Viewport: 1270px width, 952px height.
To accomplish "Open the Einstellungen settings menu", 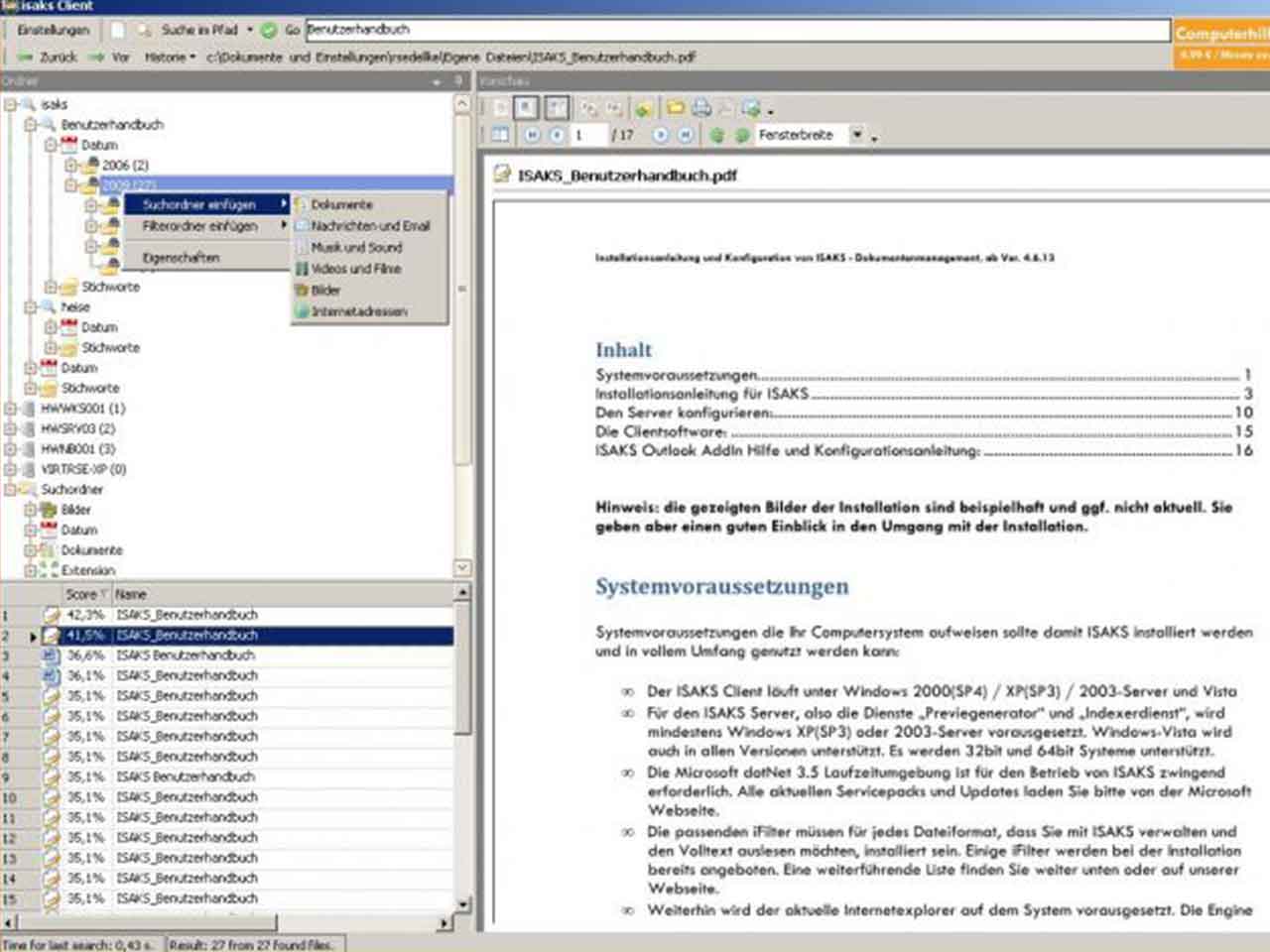I will click(54, 30).
